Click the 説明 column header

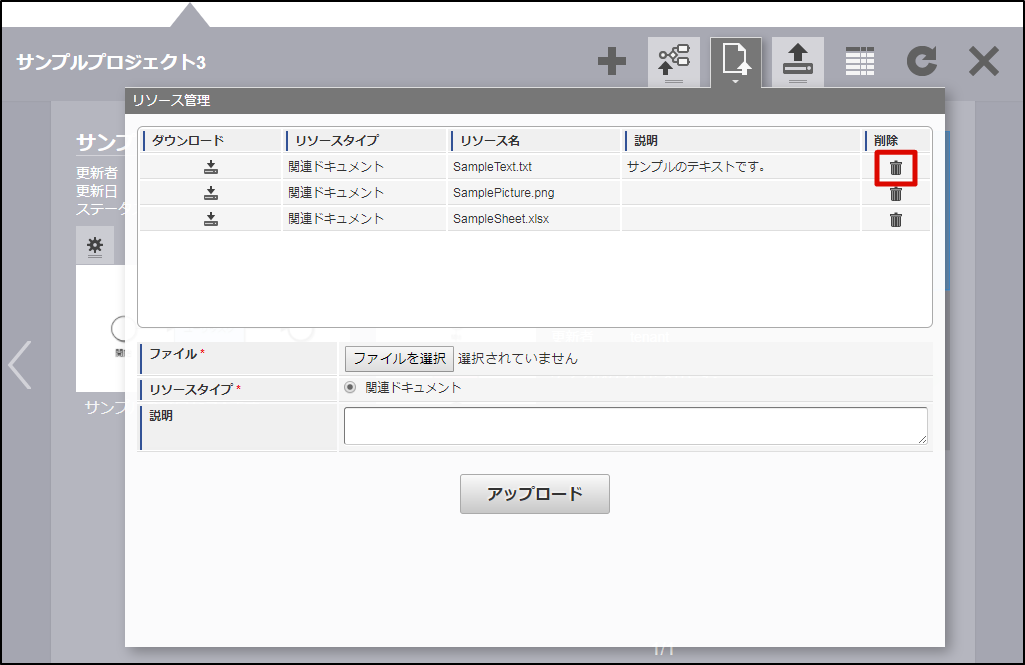741,141
